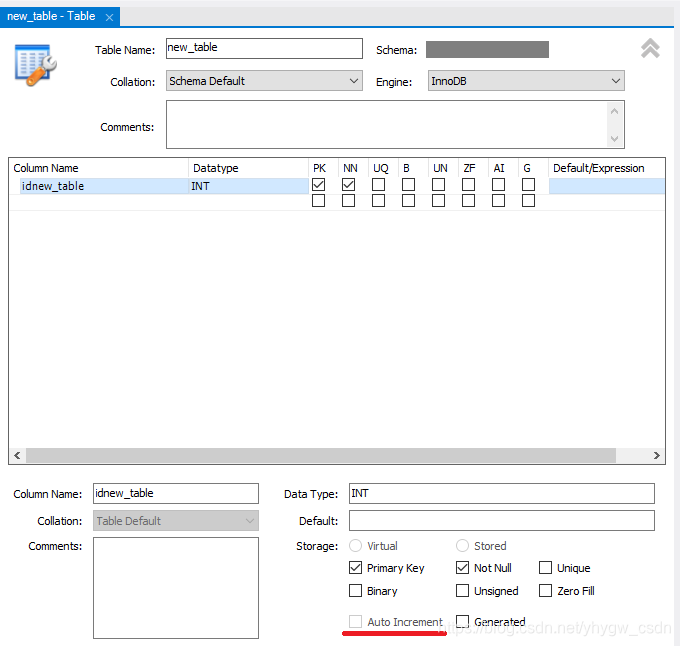This screenshot has height=646, width=680.
Task: Uncheck the Primary Key checkbox
Action: (x=355, y=568)
